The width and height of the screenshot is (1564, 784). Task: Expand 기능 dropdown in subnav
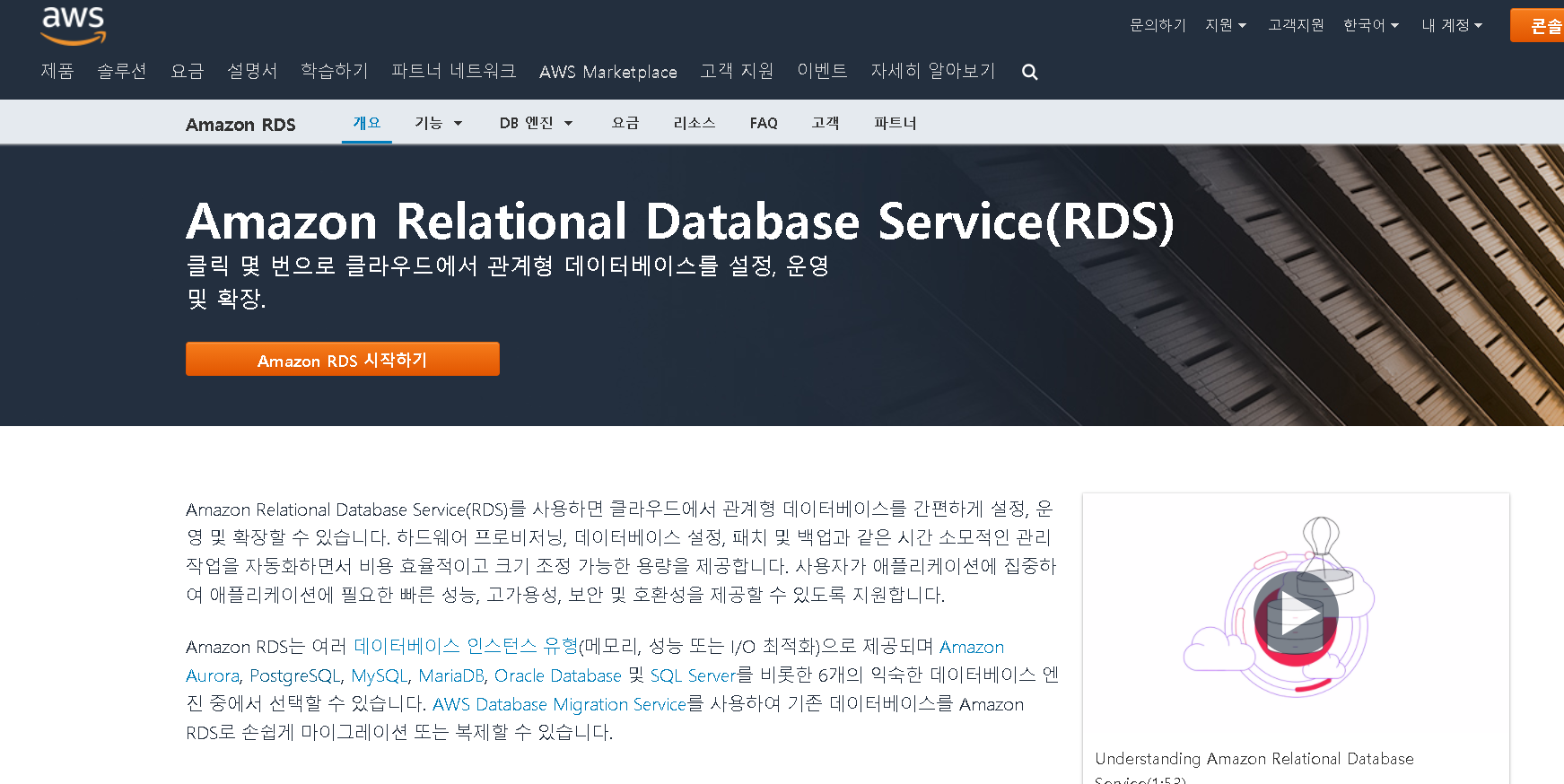click(439, 123)
